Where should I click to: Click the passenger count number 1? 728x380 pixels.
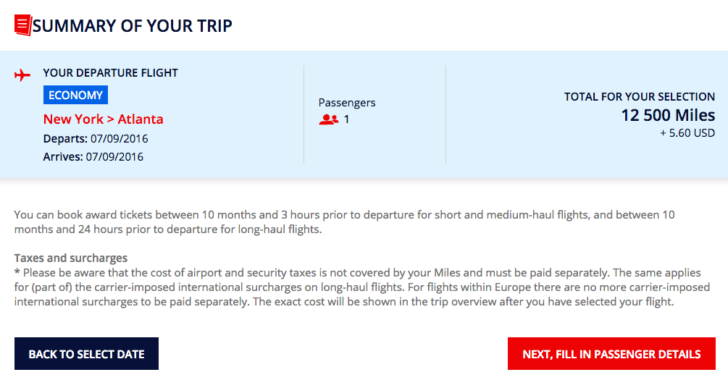click(x=346, y=119)
